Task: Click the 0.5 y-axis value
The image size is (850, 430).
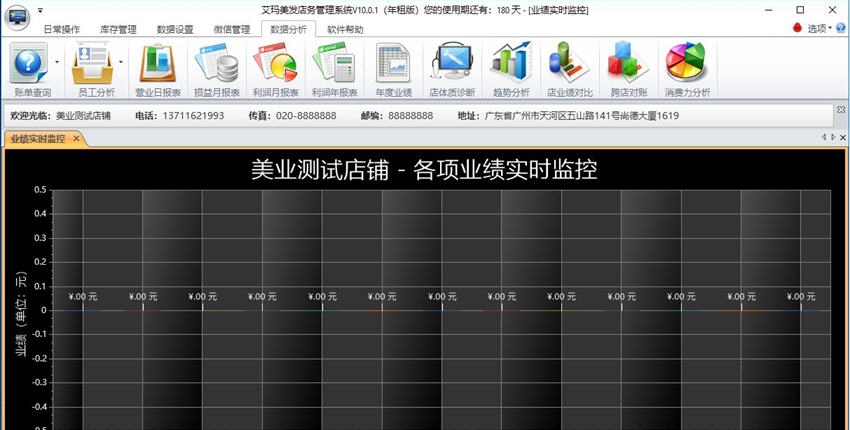Action: (40, 190)
